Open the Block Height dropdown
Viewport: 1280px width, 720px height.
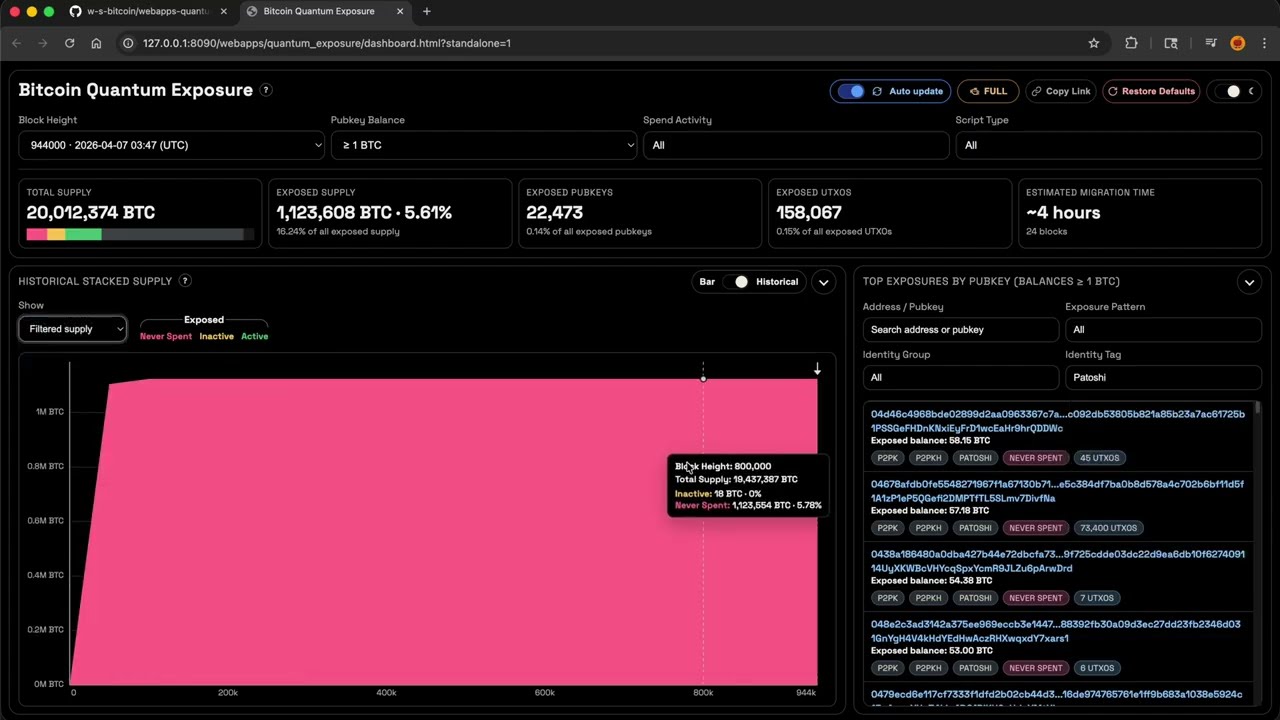tap(171, 145)
